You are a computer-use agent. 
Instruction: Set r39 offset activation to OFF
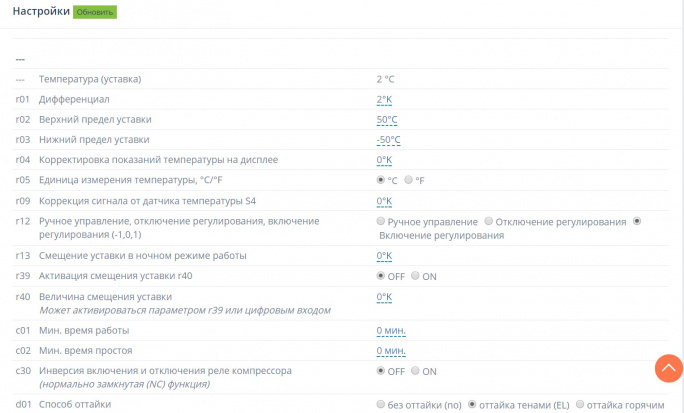coord(381,275)
